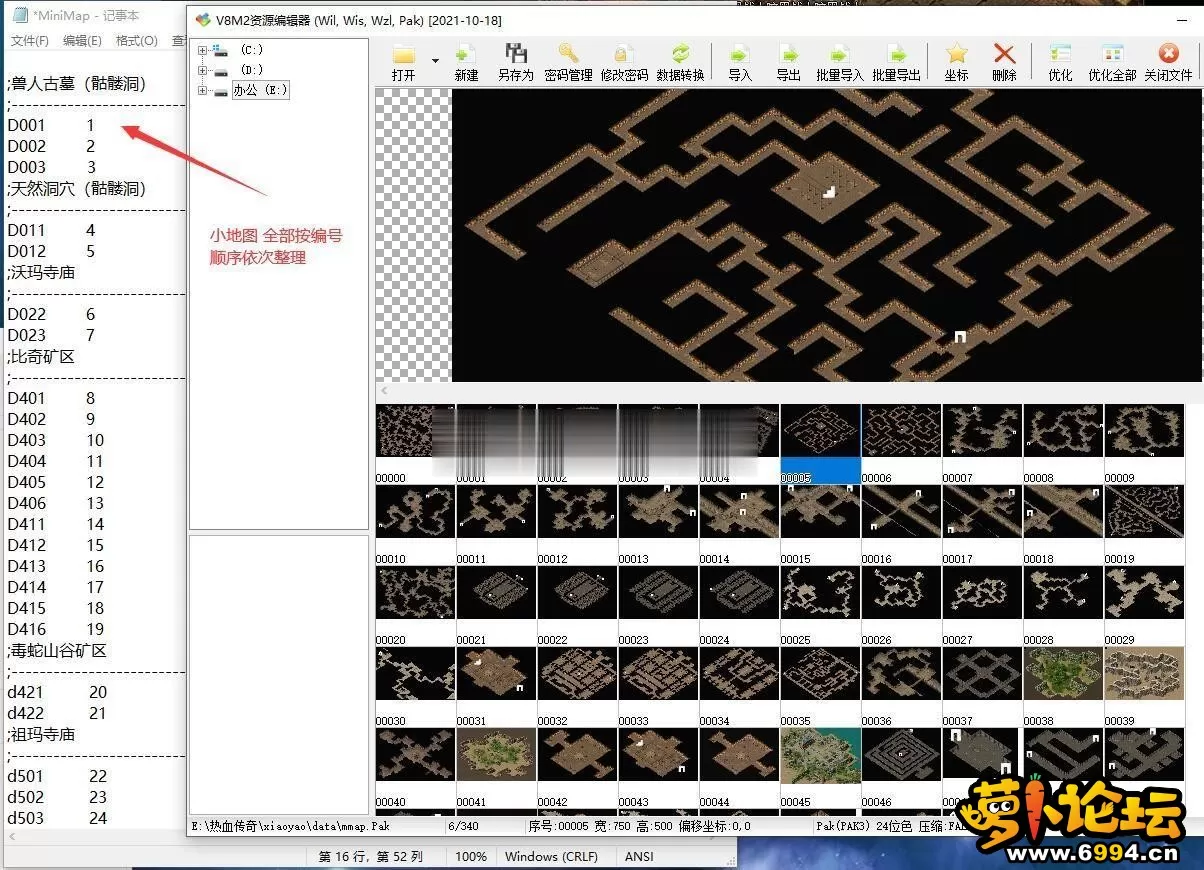Screen dimensions: 1204x870
Task: Run 优化全部 optimize all
Action: (x=1112, y=62)
